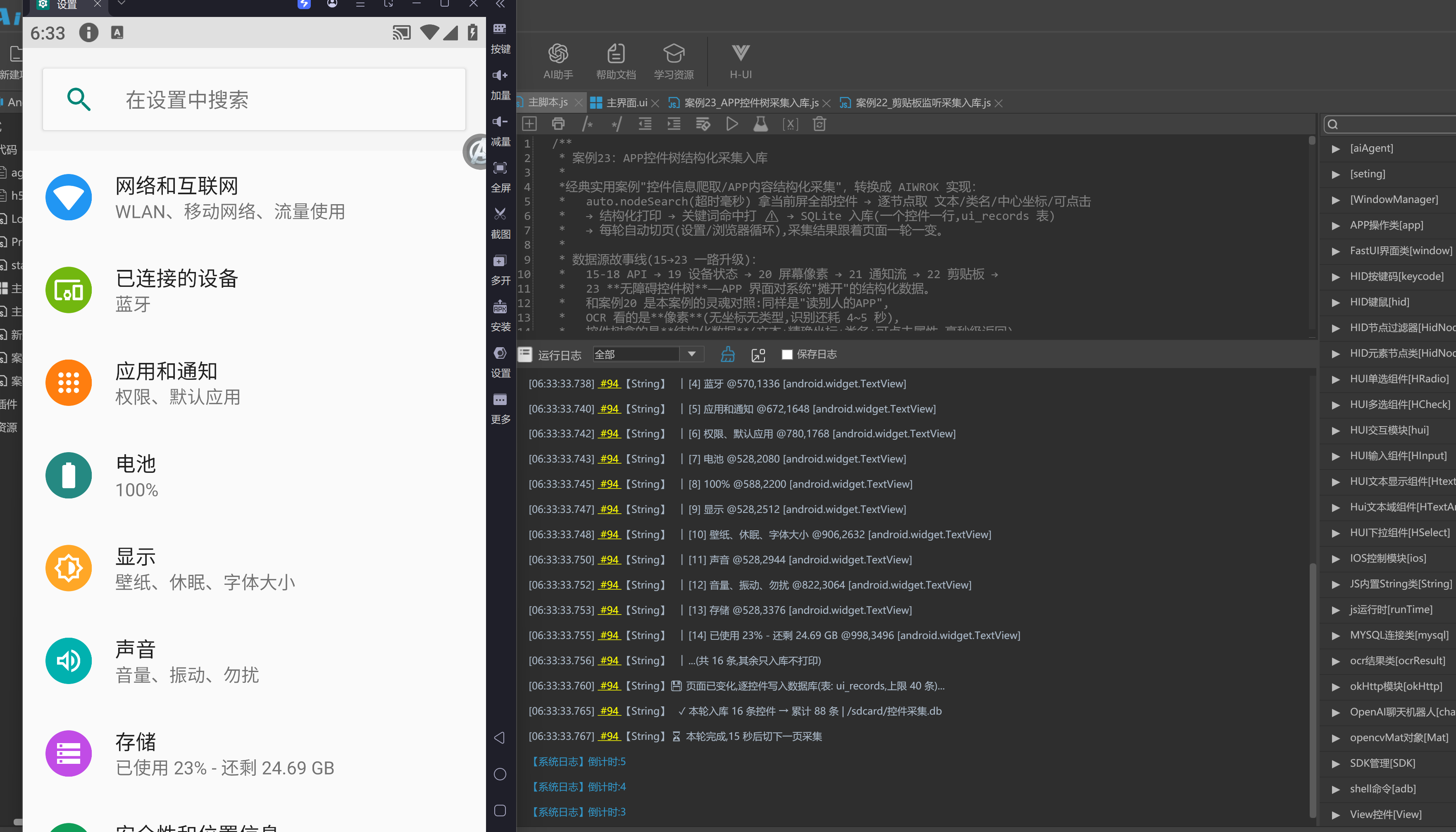
Task: Launch the H-UI designer
Action: tap(740, 61)
